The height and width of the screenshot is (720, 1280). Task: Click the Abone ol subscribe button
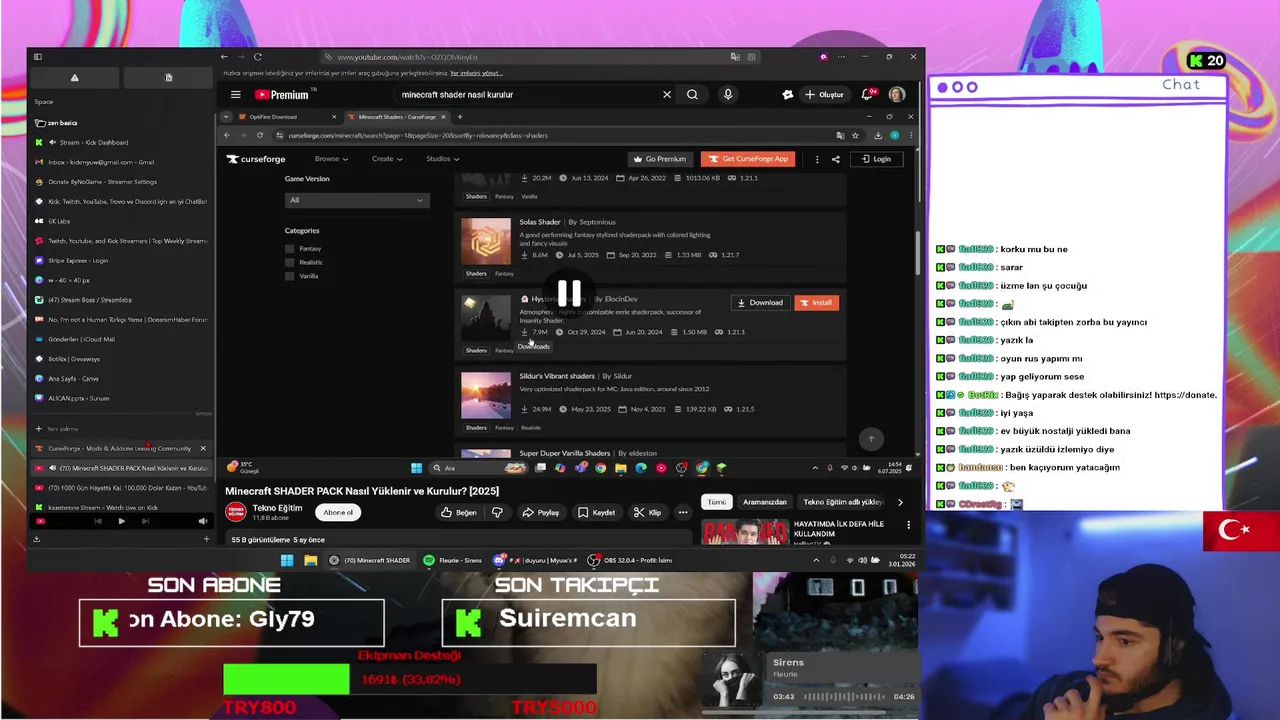point(338,513)
